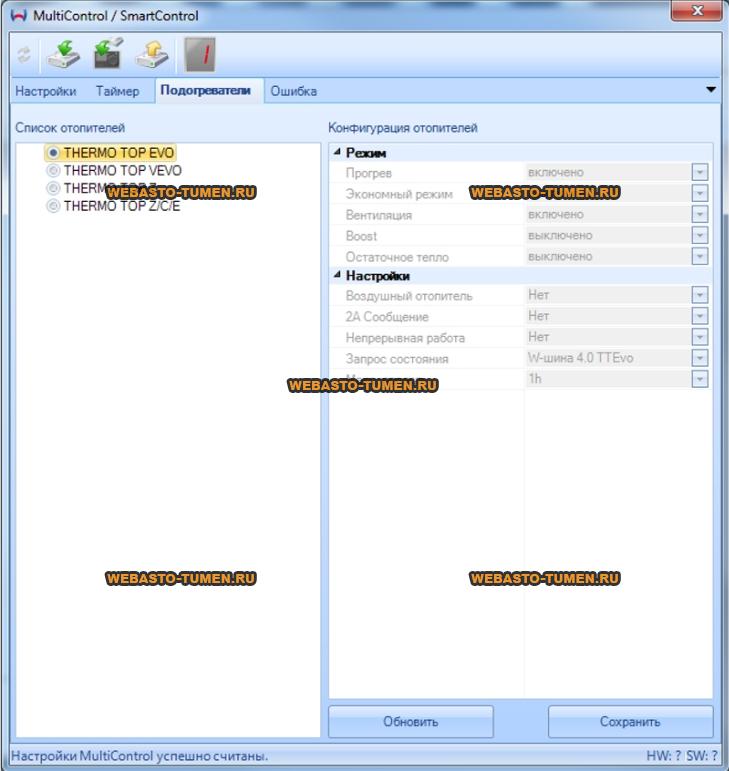Collapse the Настройки property group

pyautogui.click(x=337, y=275)
